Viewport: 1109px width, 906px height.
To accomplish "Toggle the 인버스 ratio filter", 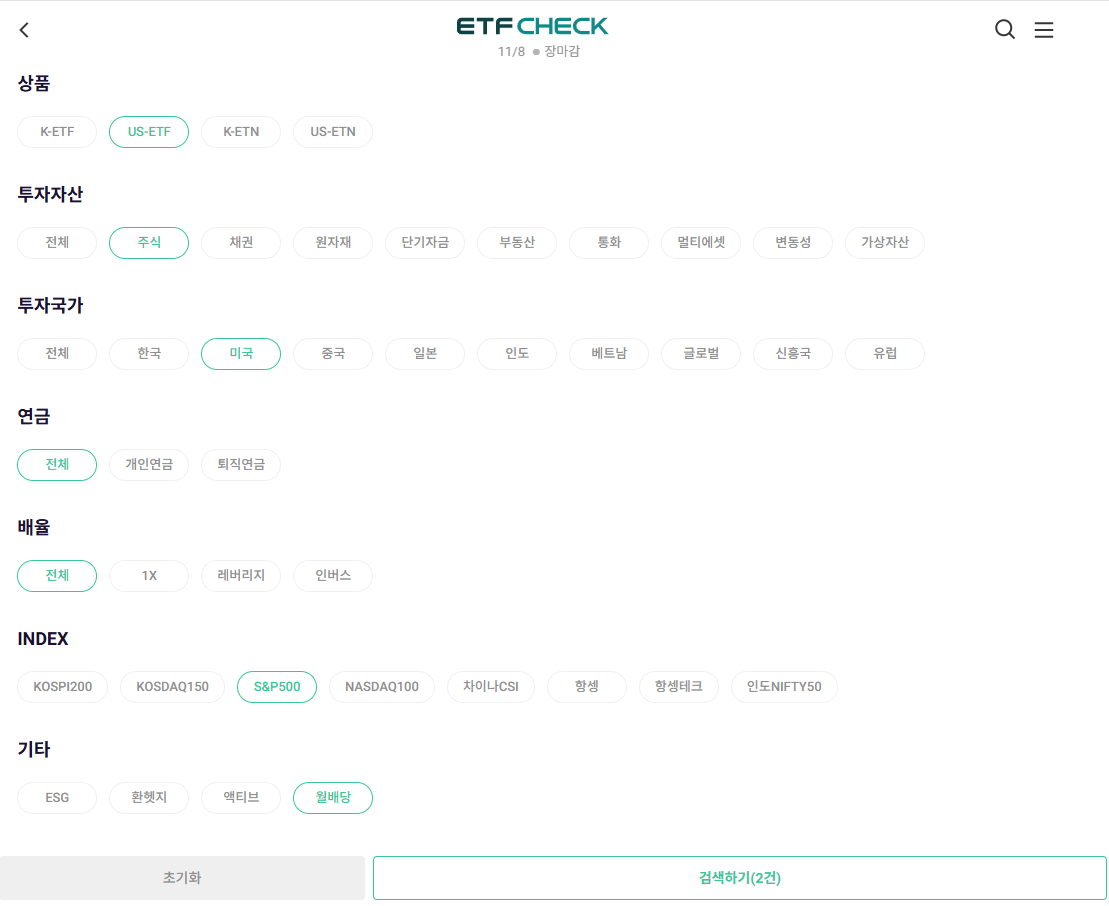I will pos(332,575).
